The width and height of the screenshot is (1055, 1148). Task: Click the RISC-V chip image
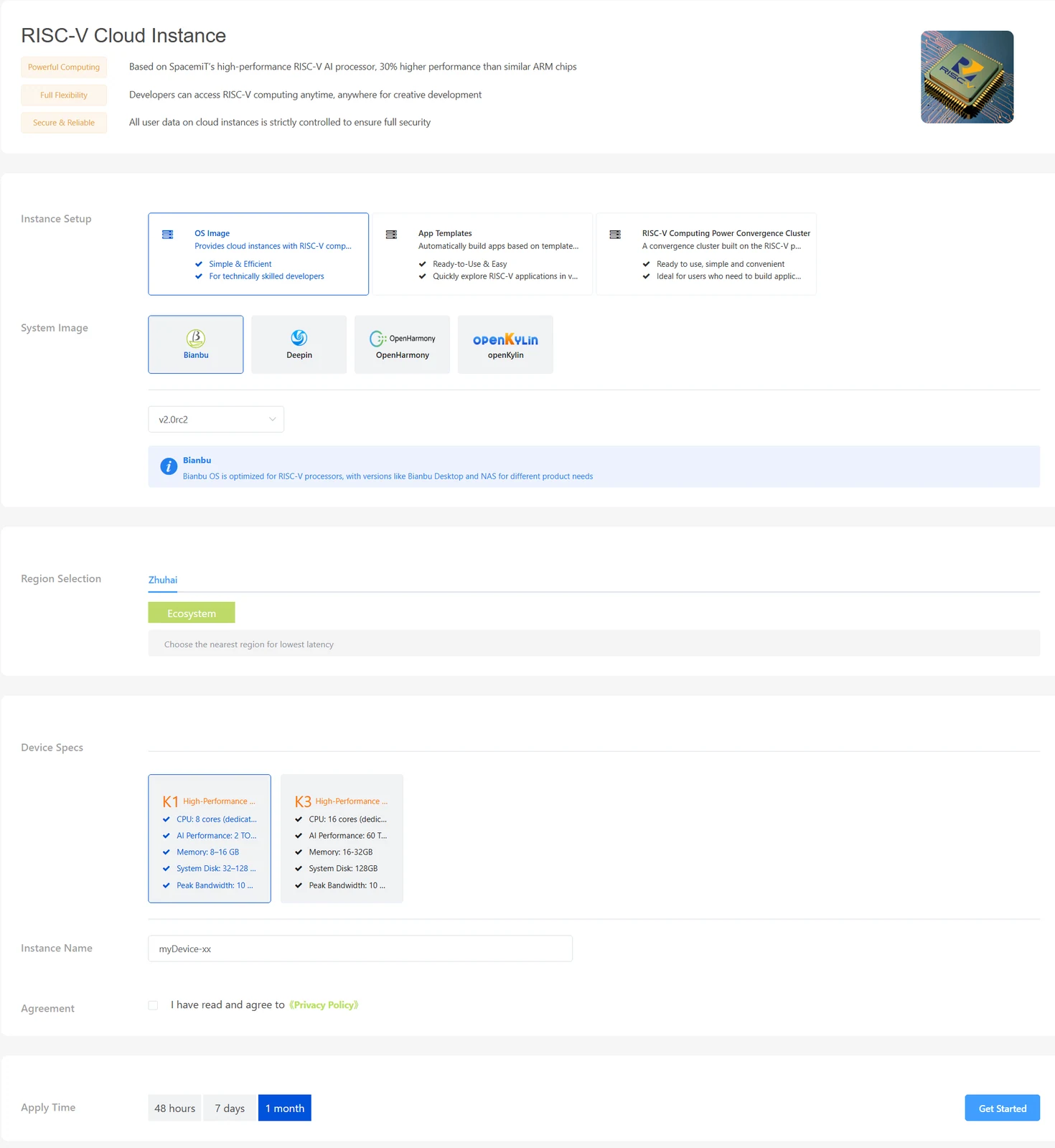click(x=967, y=77)
